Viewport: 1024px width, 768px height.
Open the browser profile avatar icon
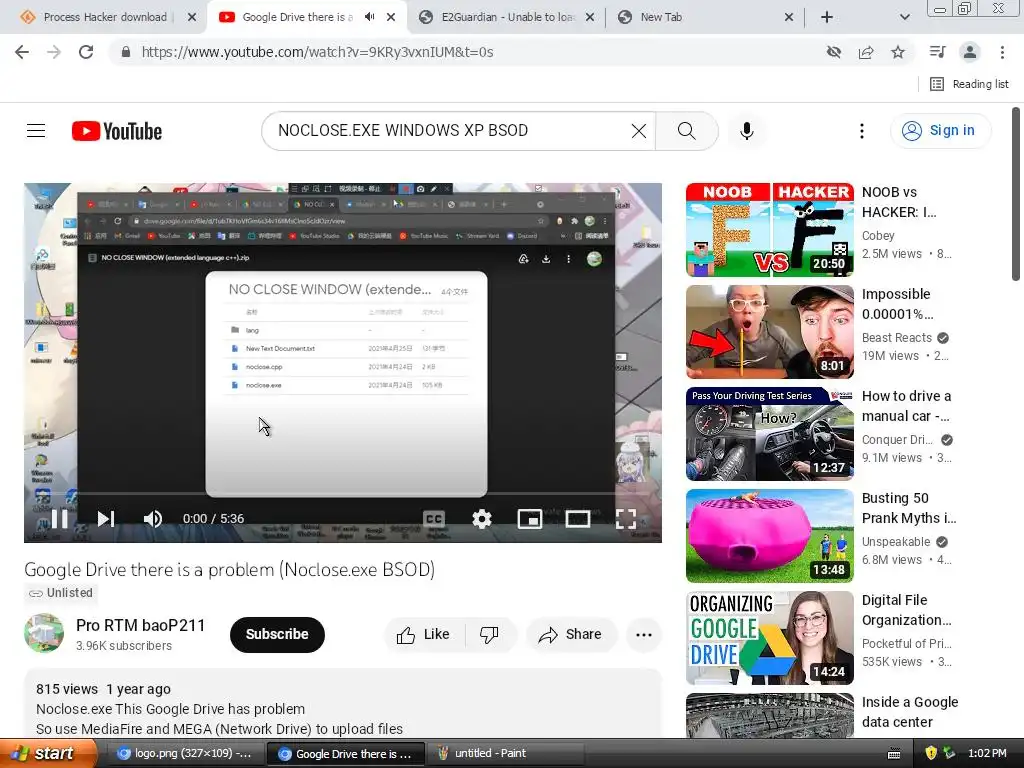[x=970, y=52]
